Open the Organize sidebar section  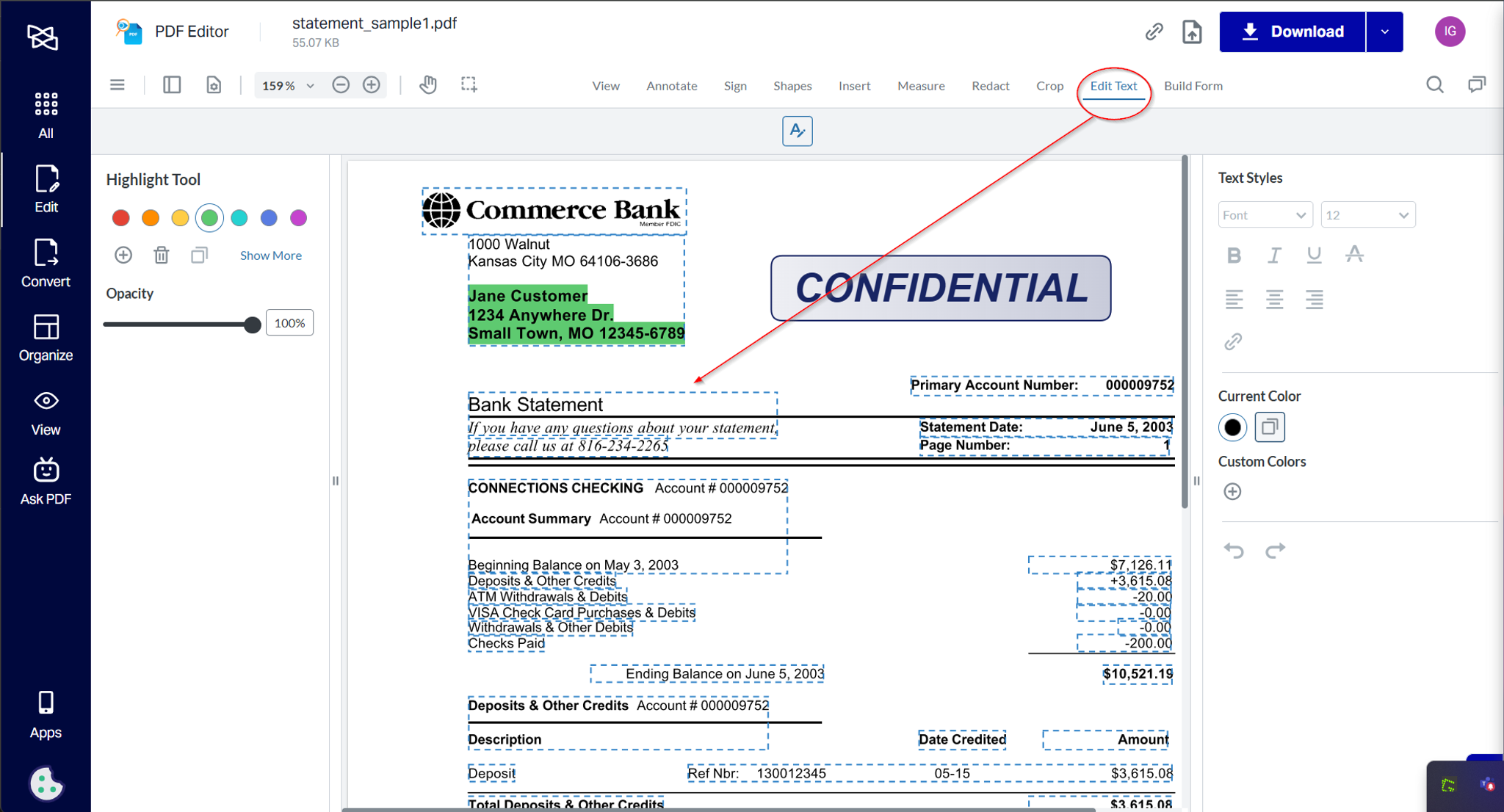click(x=46, y=338)
